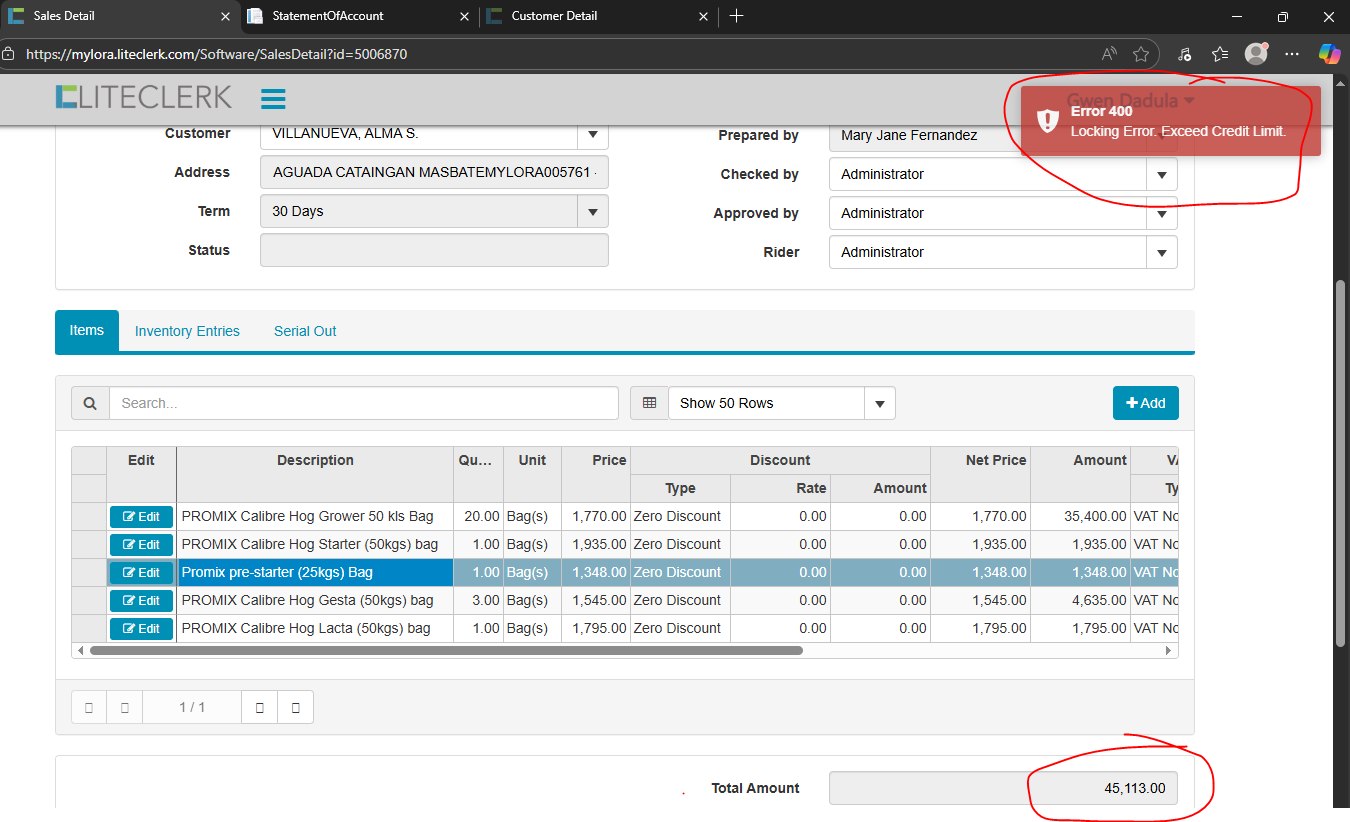Expand the Show 50 Rows dropdown
This screenshot has height=822, width=1350.
(x=880, y=403)
